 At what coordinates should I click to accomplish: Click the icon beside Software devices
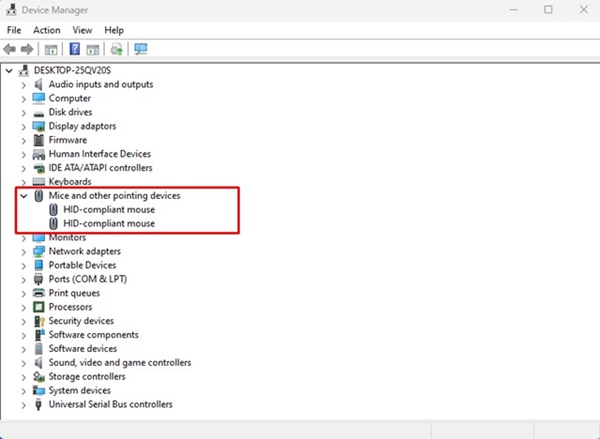pos(39,349)
